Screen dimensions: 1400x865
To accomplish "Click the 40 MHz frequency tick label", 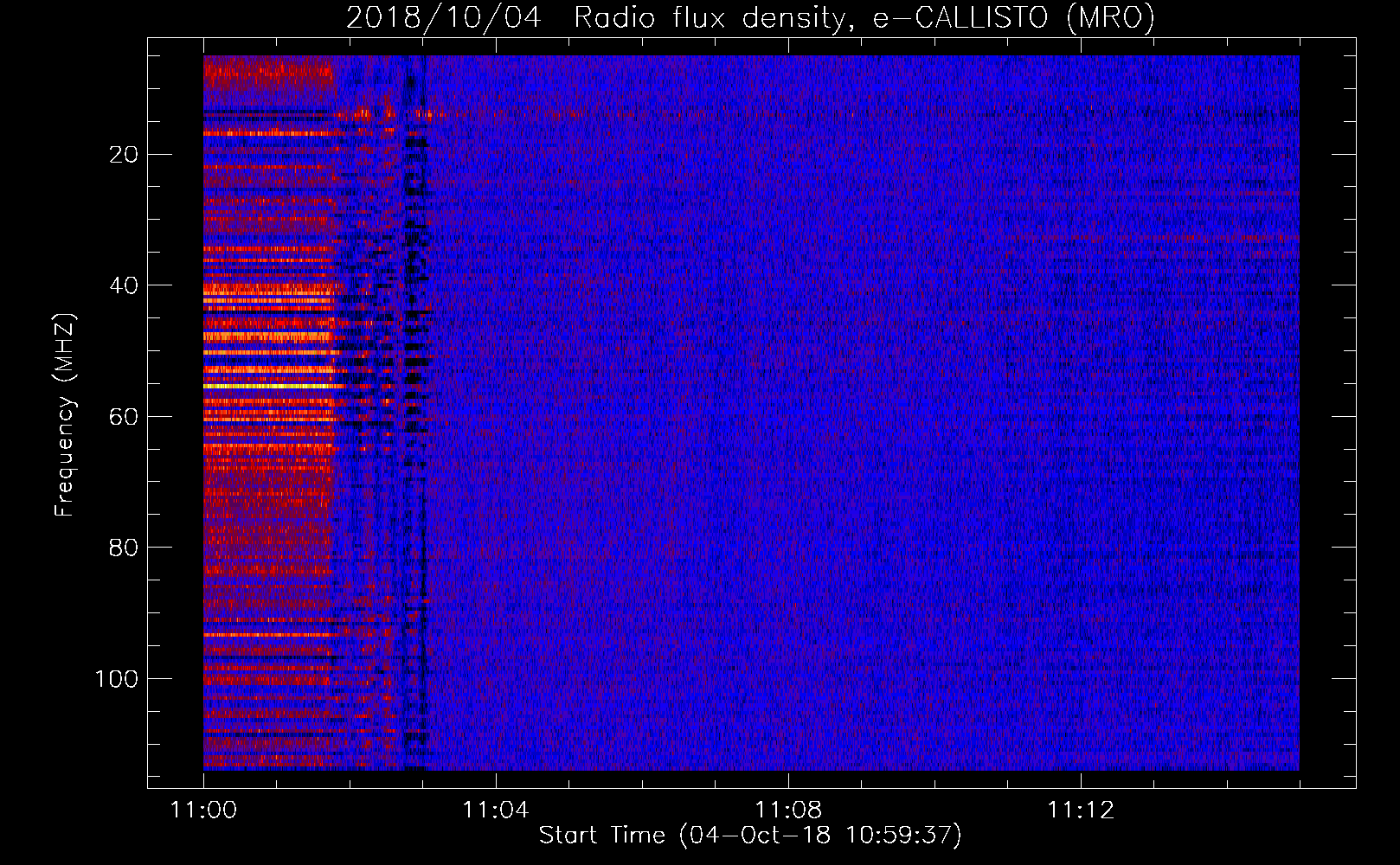I will pyautogui.click(x=125, y=285).
